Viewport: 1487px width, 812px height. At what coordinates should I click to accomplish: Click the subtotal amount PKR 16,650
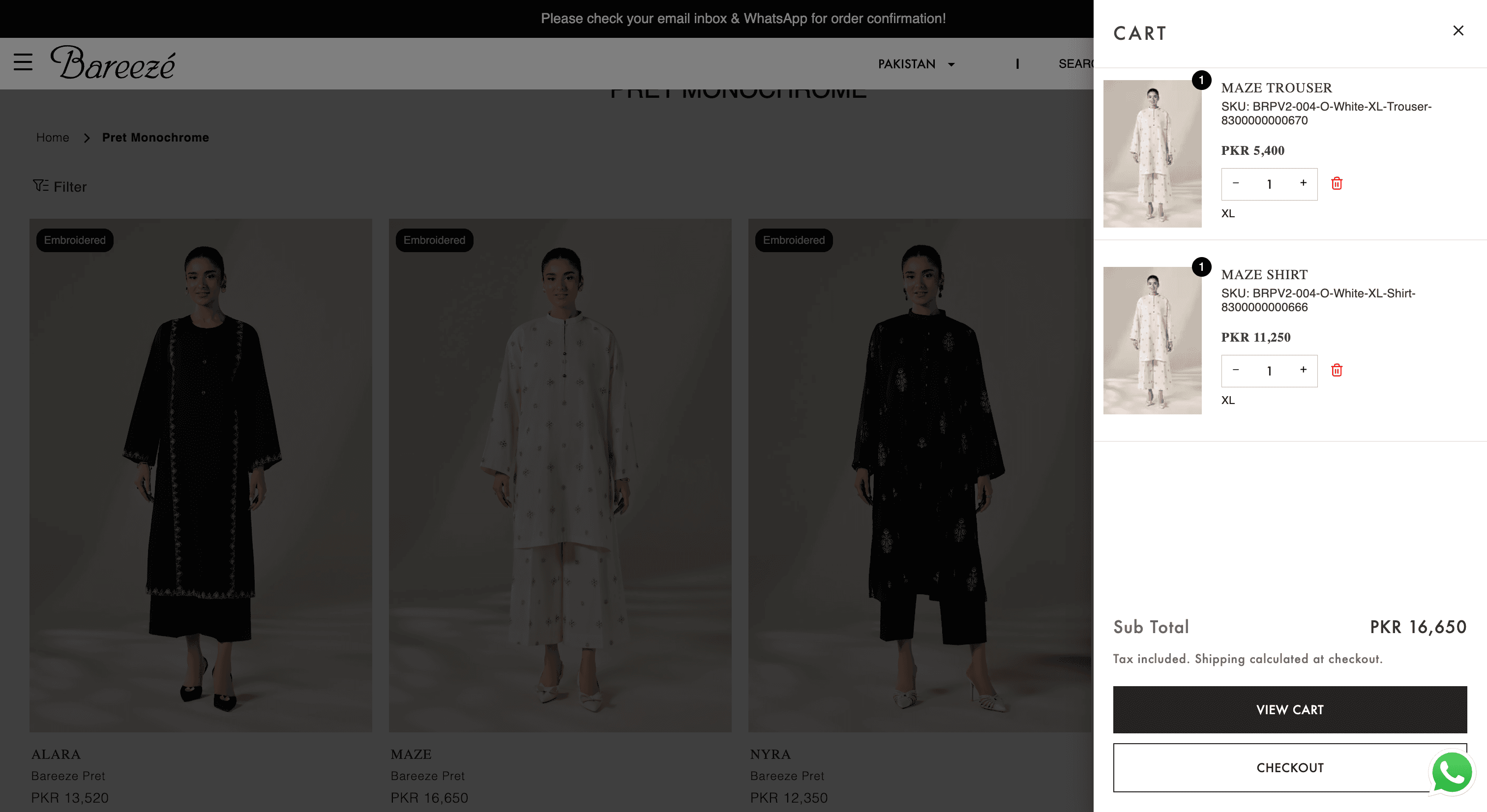pos(1418,627)
